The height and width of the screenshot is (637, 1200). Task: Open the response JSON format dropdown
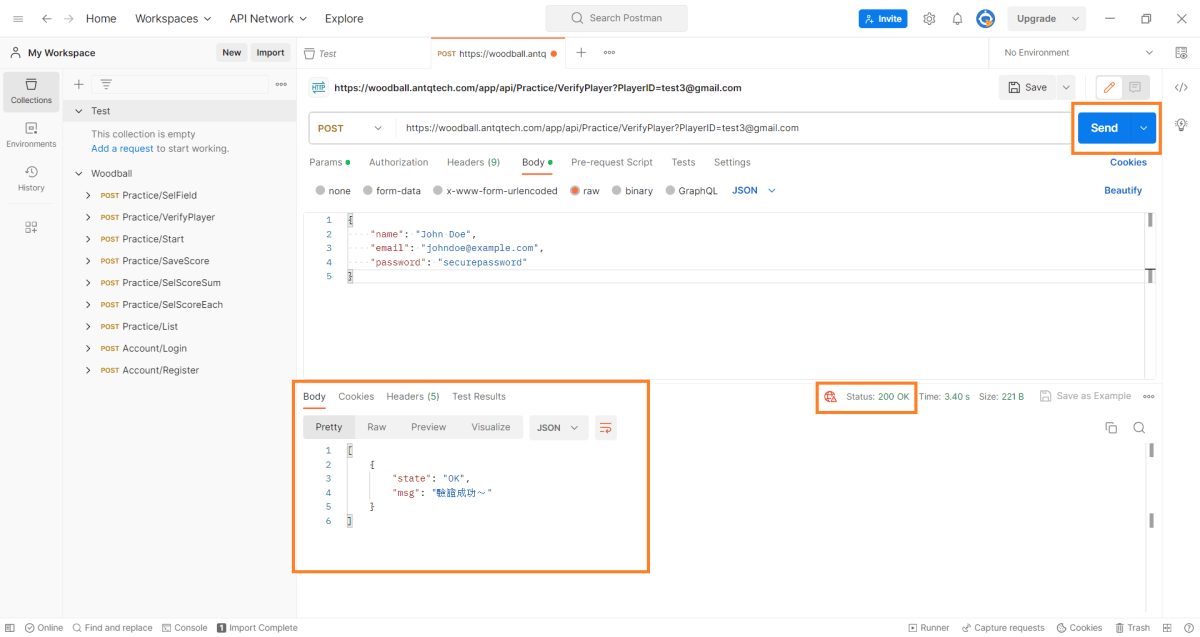[558, 427]
